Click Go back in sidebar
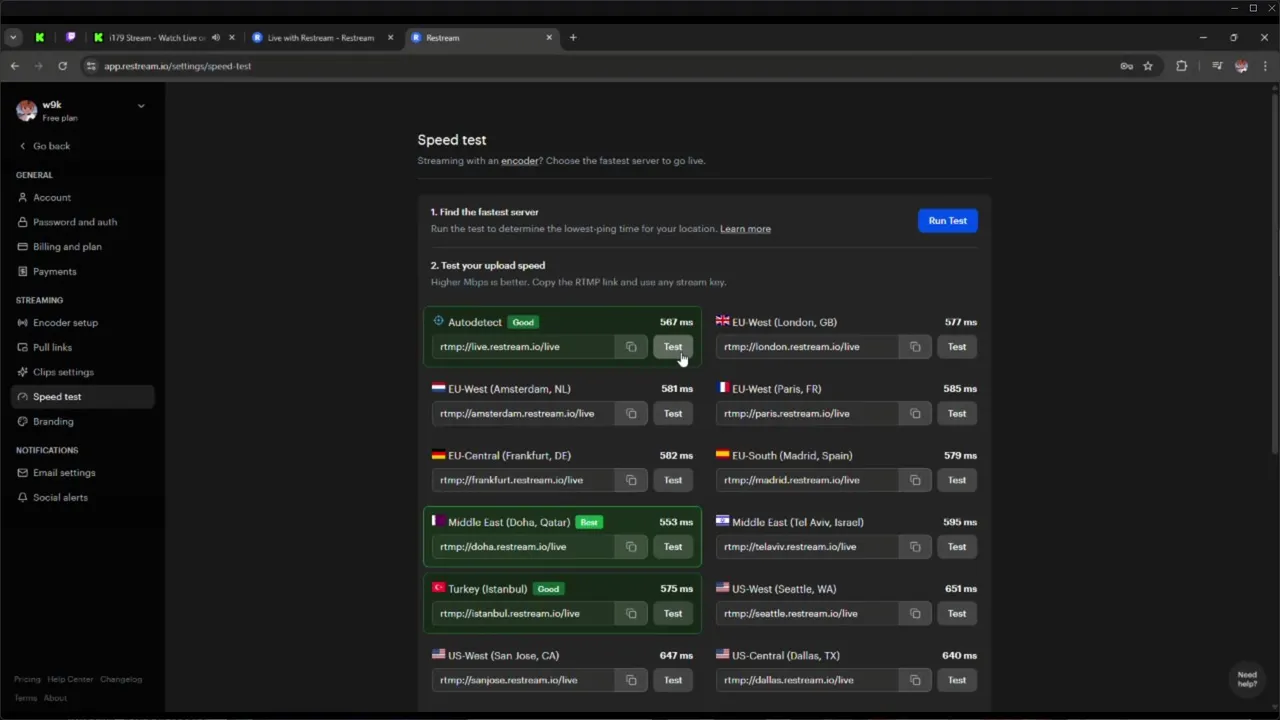Viewport: 1280px width, 720px height. pyautogui.click(x=45, y=146)
